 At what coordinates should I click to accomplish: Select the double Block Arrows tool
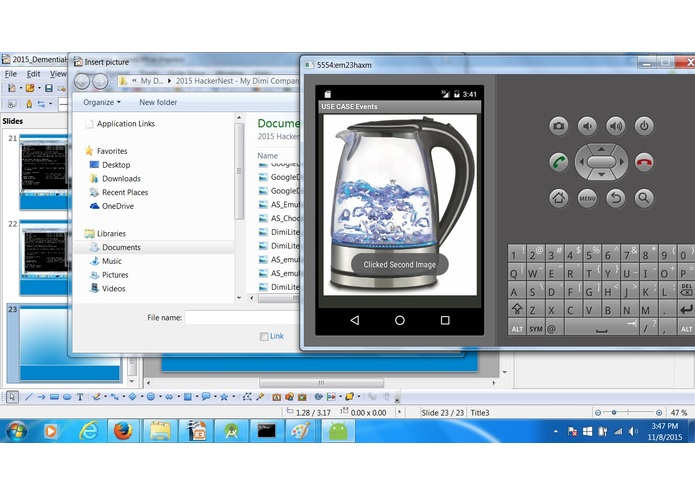(x=169, y=397)
